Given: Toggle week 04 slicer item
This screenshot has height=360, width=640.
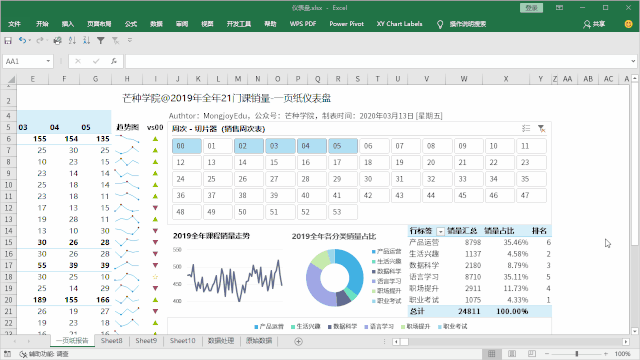Looking at the screenshot, I should (x=312, y=146).
